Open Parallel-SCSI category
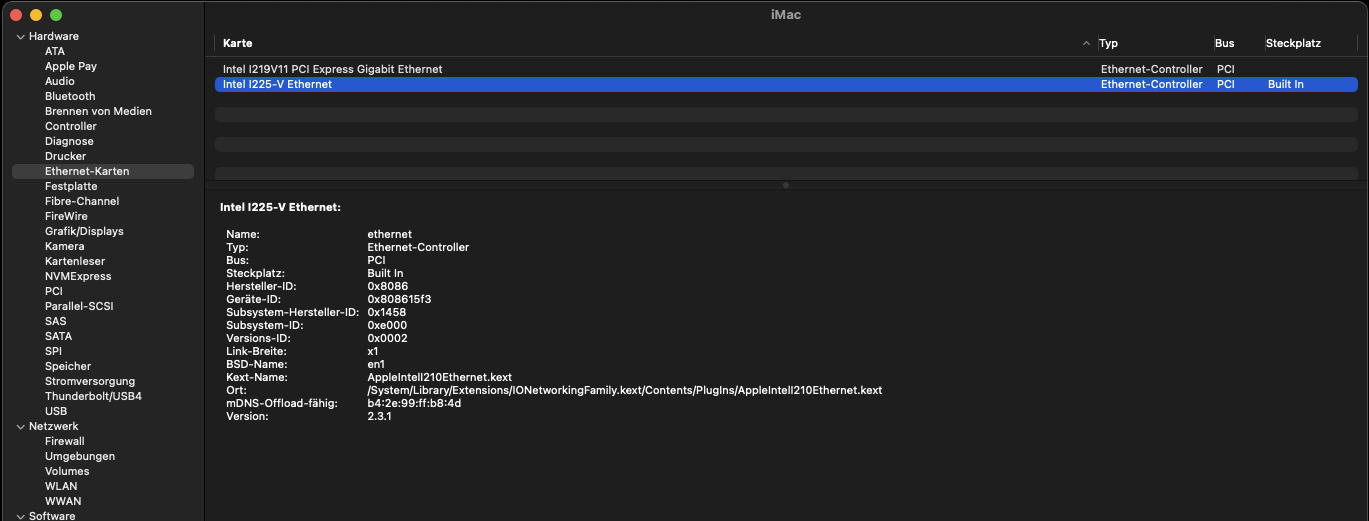This screenshot has width=1369, height=521. 79,306
